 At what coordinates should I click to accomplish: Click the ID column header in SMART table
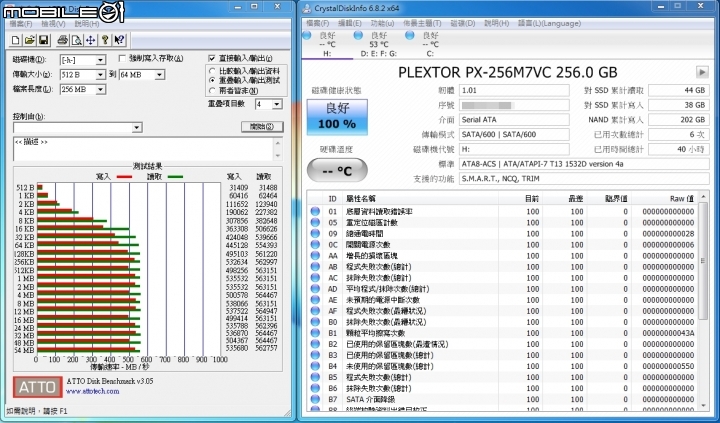pyautogui.click(x=332, y=199)
